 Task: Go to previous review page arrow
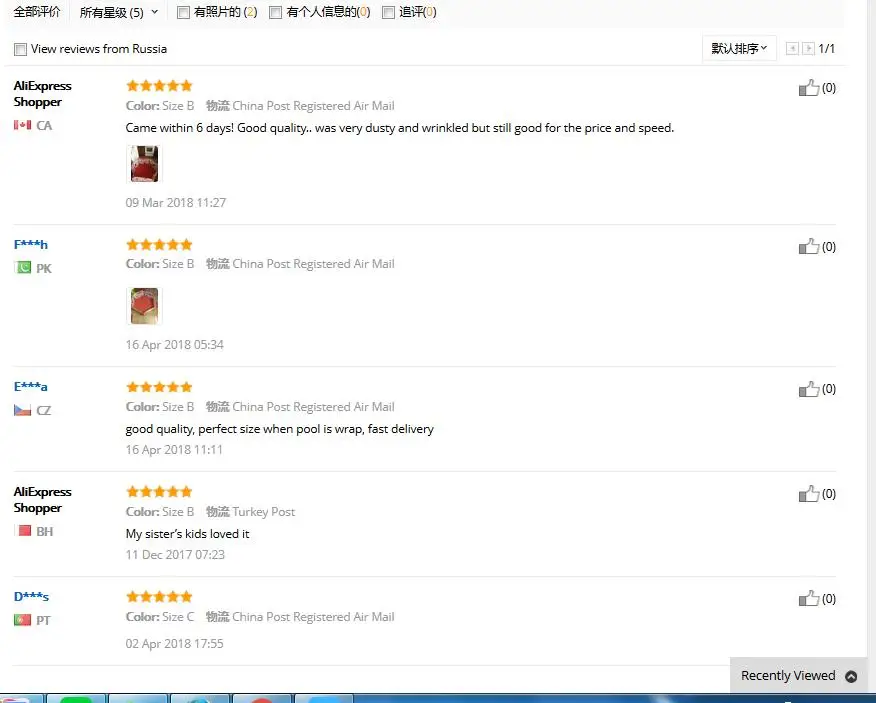click(792, 49)
